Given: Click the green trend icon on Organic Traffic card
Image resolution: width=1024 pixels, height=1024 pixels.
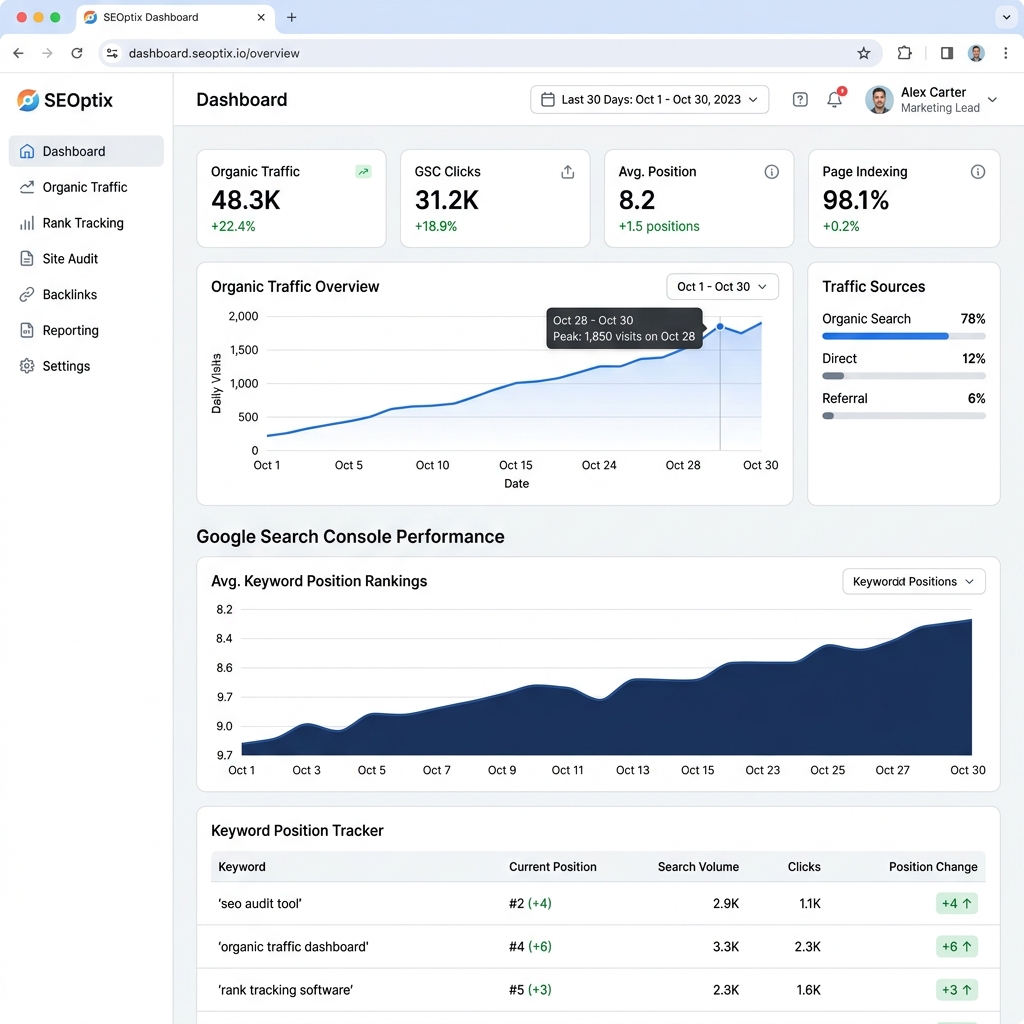Looking at the screenshot, I should pos(363,172).
